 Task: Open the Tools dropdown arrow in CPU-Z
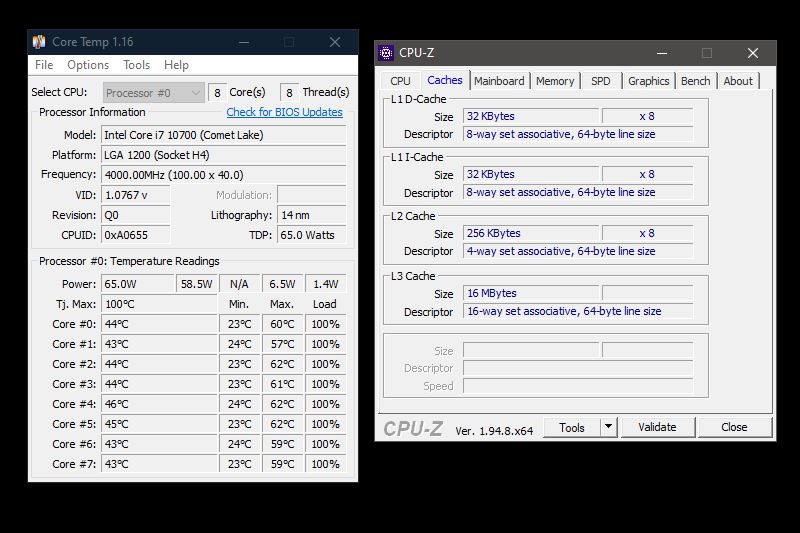(x=608, y=427)
